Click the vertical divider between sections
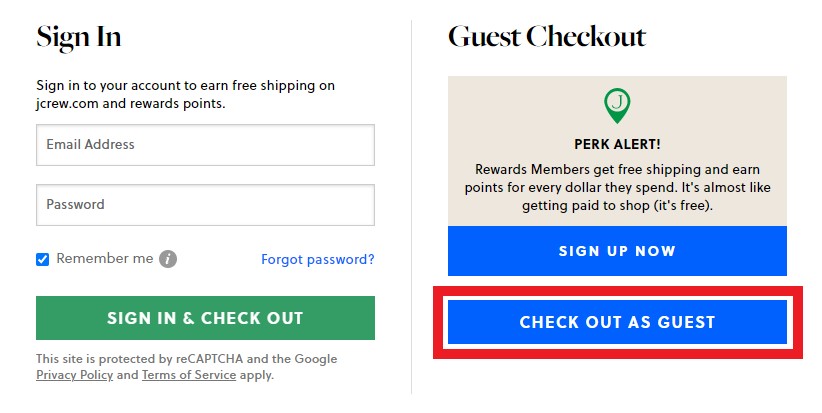Screen dimensions: 822x413 (x=411, y=200)
